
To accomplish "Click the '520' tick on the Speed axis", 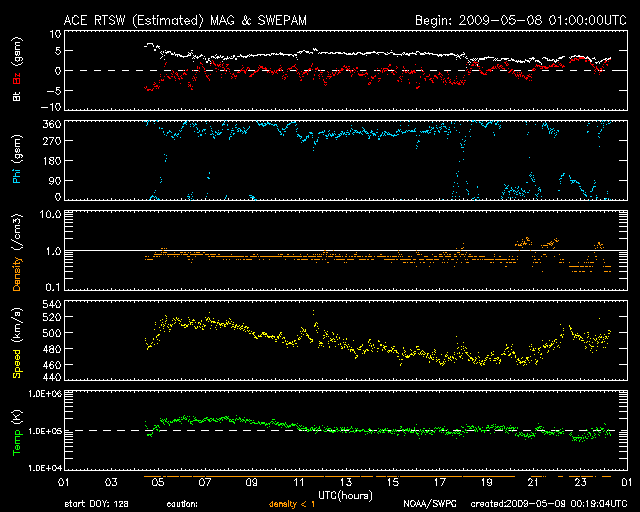I will coord(52,317).
